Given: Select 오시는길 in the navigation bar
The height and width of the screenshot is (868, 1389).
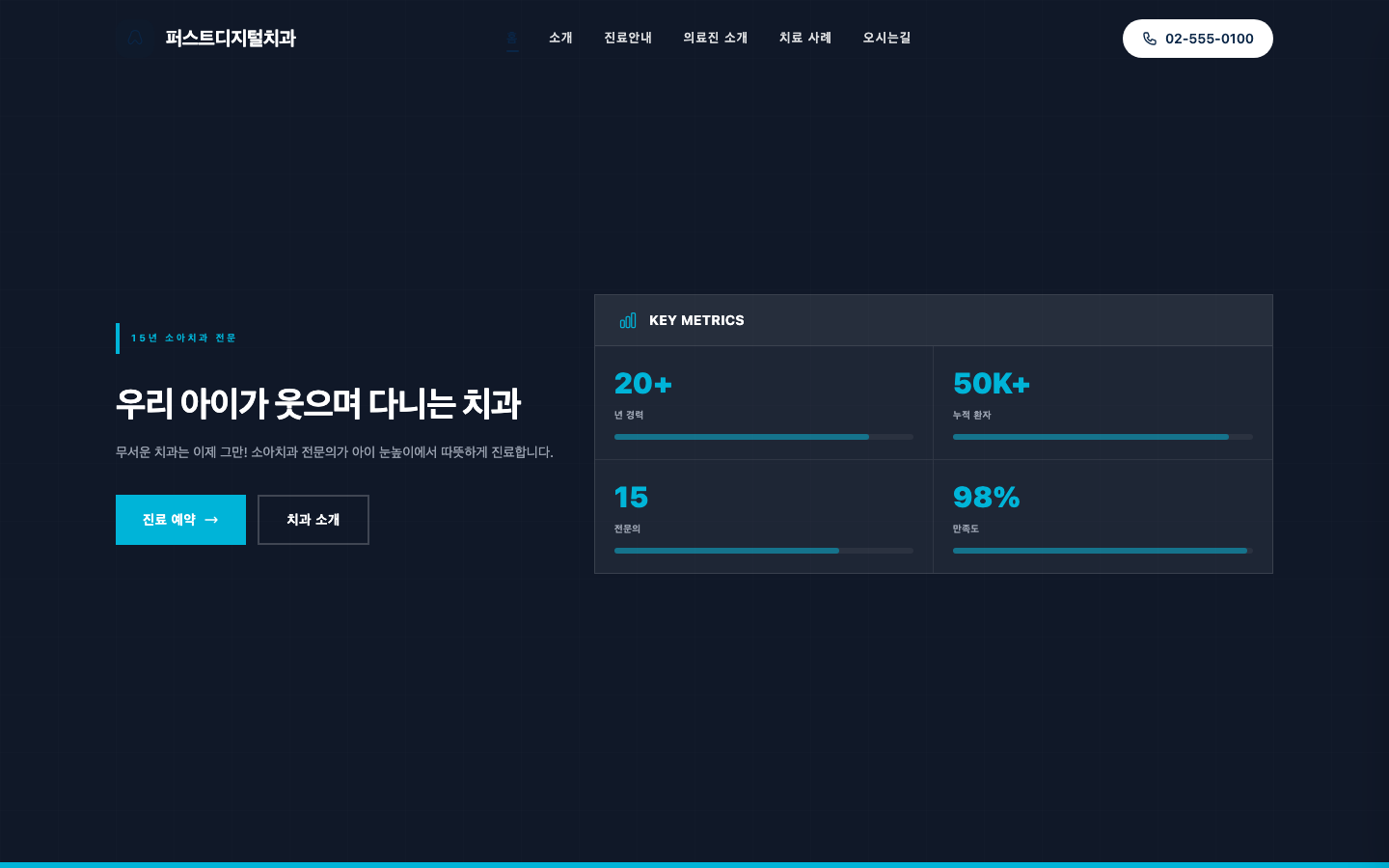Looking at the screenshot, I should click(886, 39).
